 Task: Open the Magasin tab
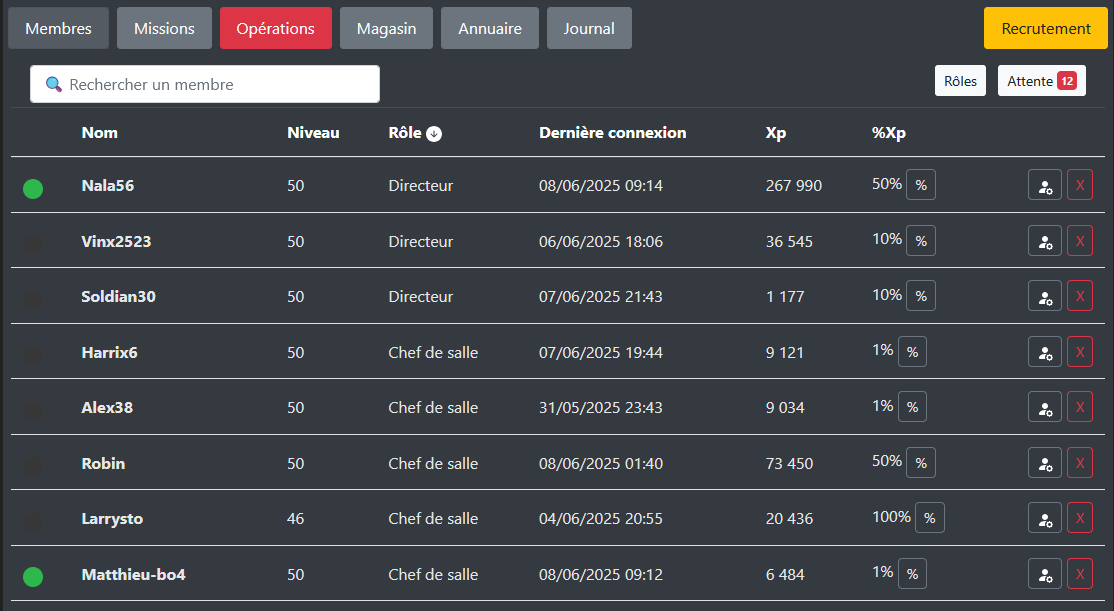[386, 28]
